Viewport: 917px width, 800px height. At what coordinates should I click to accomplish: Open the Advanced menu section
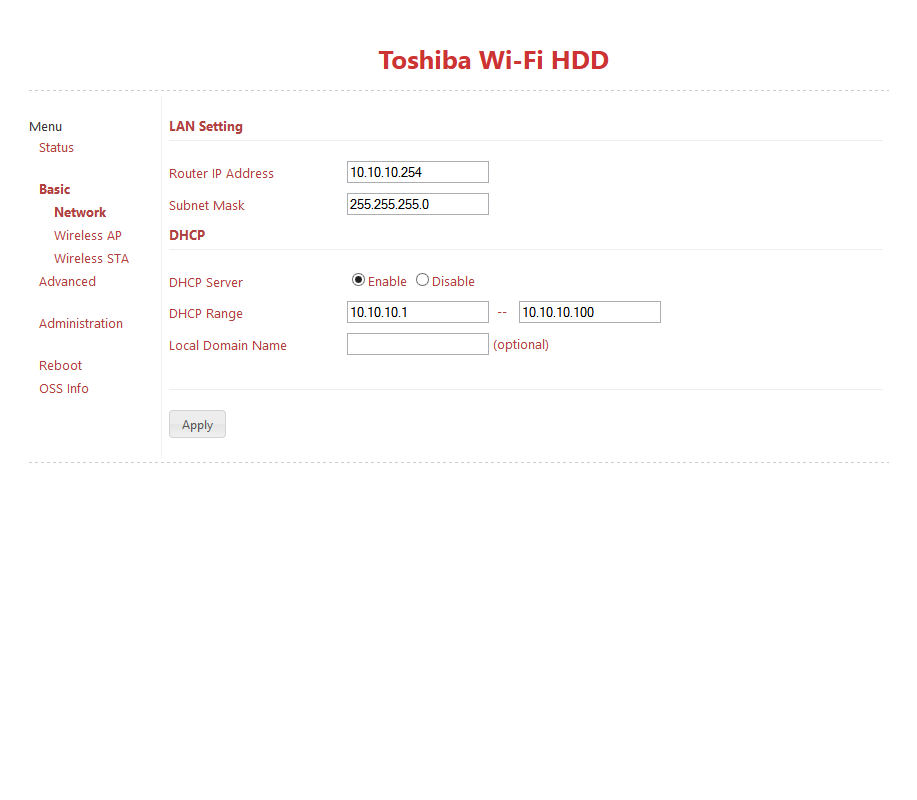[x=67, y=281]
